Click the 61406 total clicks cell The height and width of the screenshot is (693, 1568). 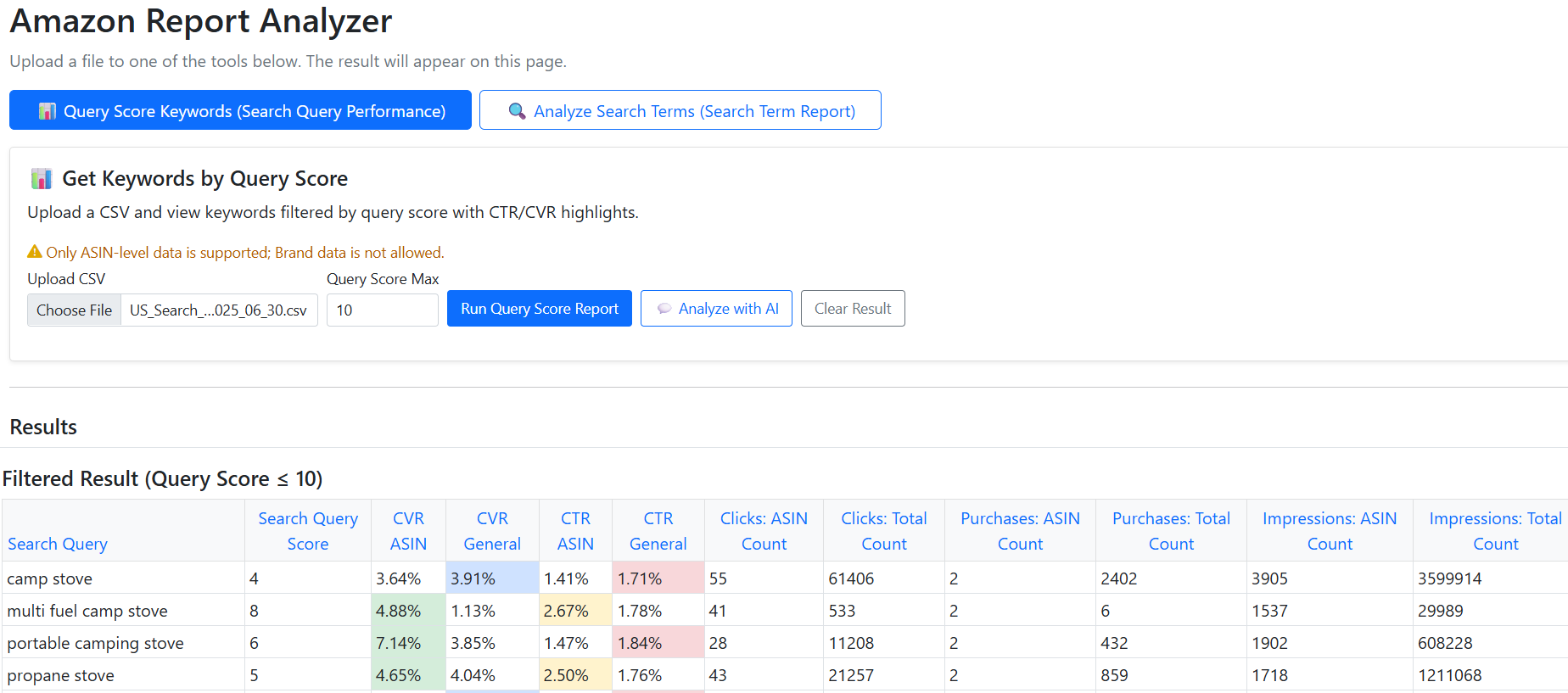tap(884, 578)
